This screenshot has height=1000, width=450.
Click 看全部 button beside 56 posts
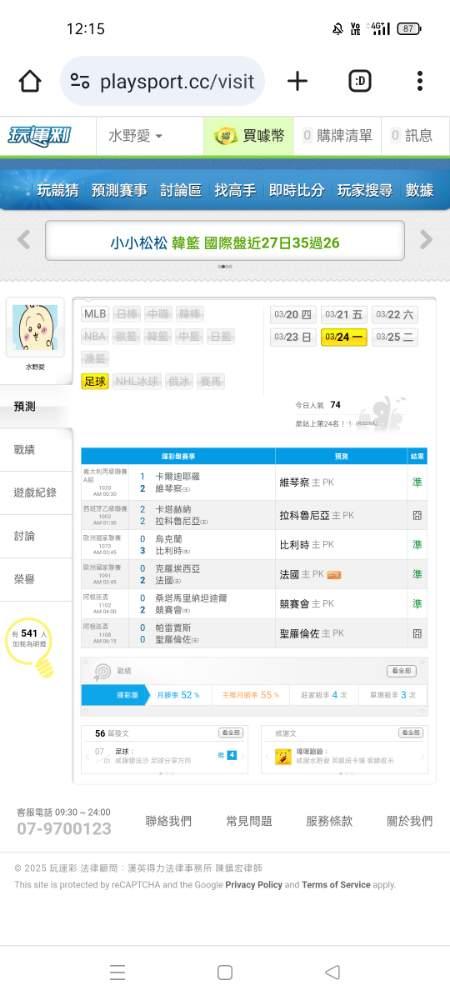230,733
